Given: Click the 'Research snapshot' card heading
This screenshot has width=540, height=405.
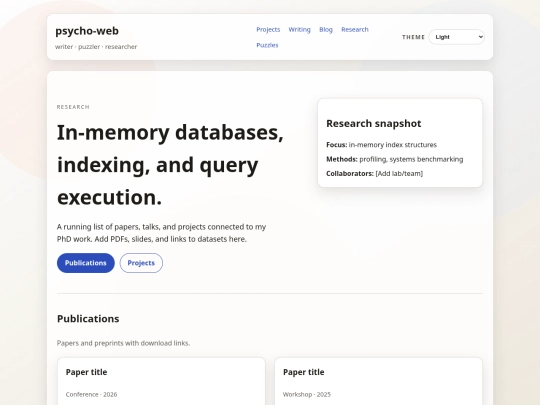Looking at the screenshot, I should point(374,123).
